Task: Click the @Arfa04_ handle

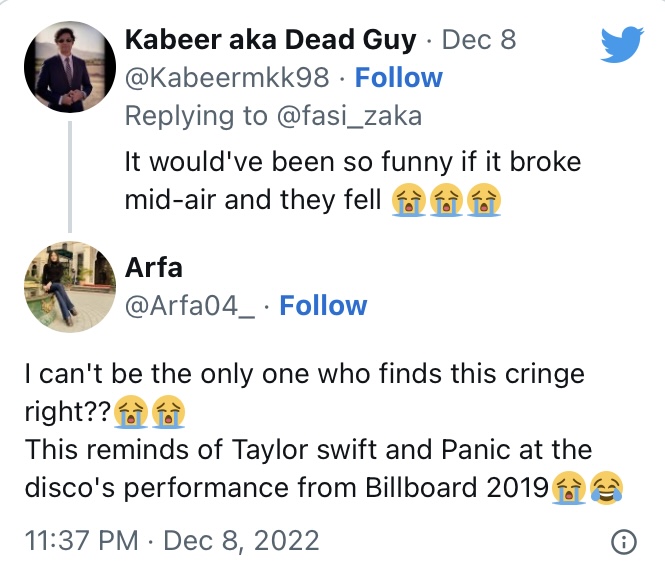Action: [x=190, y=305]
